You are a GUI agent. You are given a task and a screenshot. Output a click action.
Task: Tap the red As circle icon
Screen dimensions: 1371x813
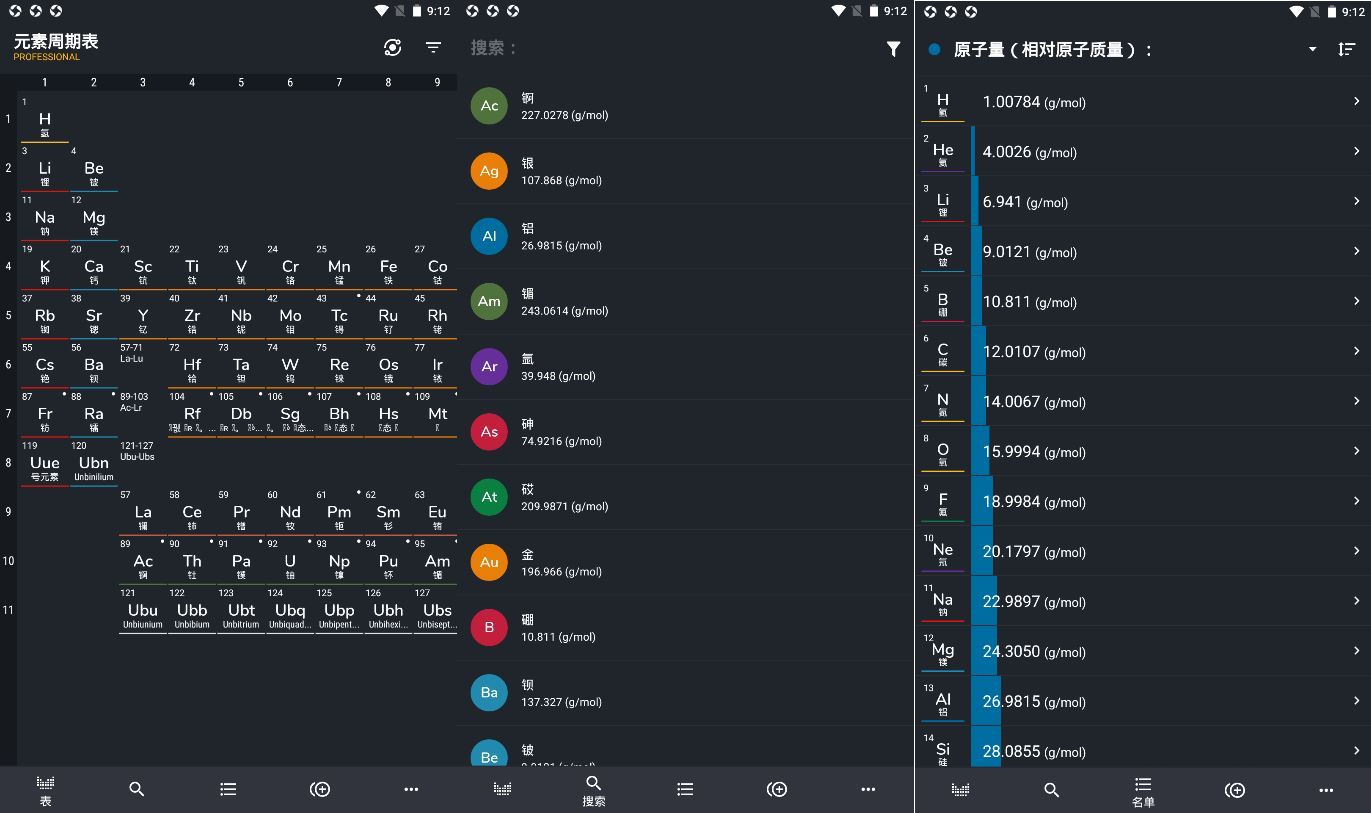(x=489, y=432)
